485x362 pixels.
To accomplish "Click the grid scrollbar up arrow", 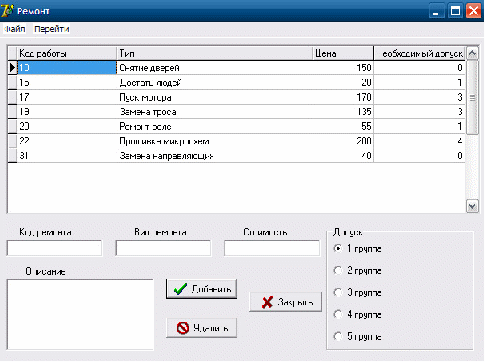I will pyautogui.click(x=472, y=53).
